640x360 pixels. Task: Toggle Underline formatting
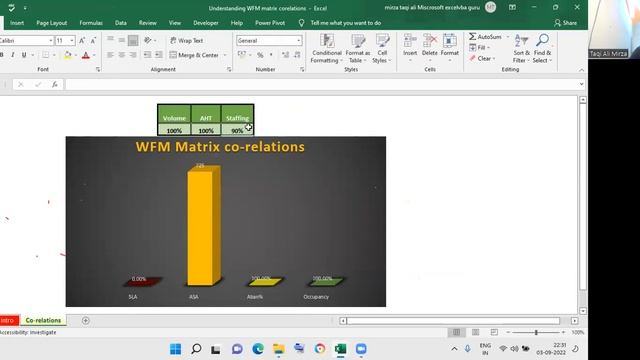24,55
